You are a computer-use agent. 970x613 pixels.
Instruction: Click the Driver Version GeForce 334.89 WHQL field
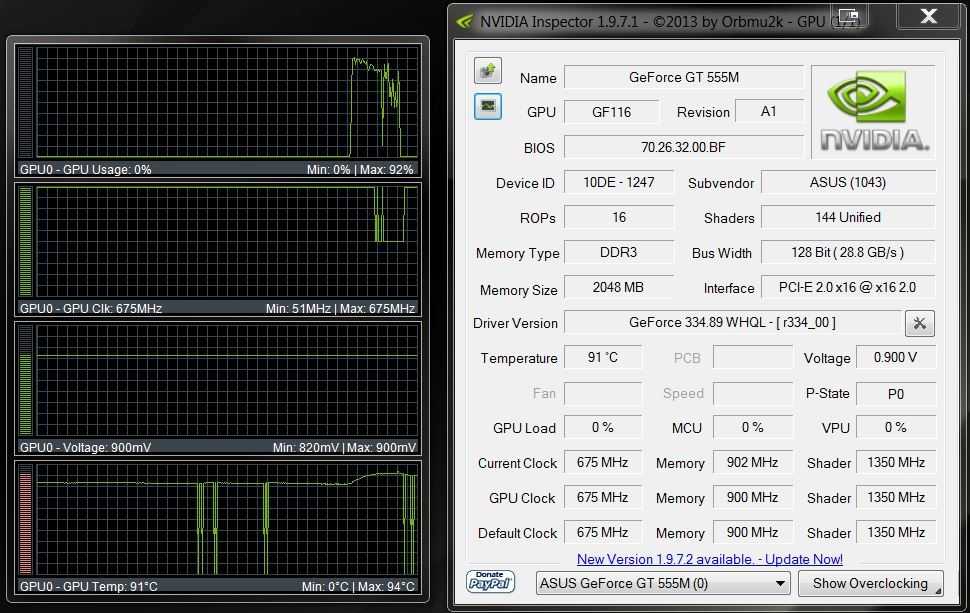pos(732,322)
